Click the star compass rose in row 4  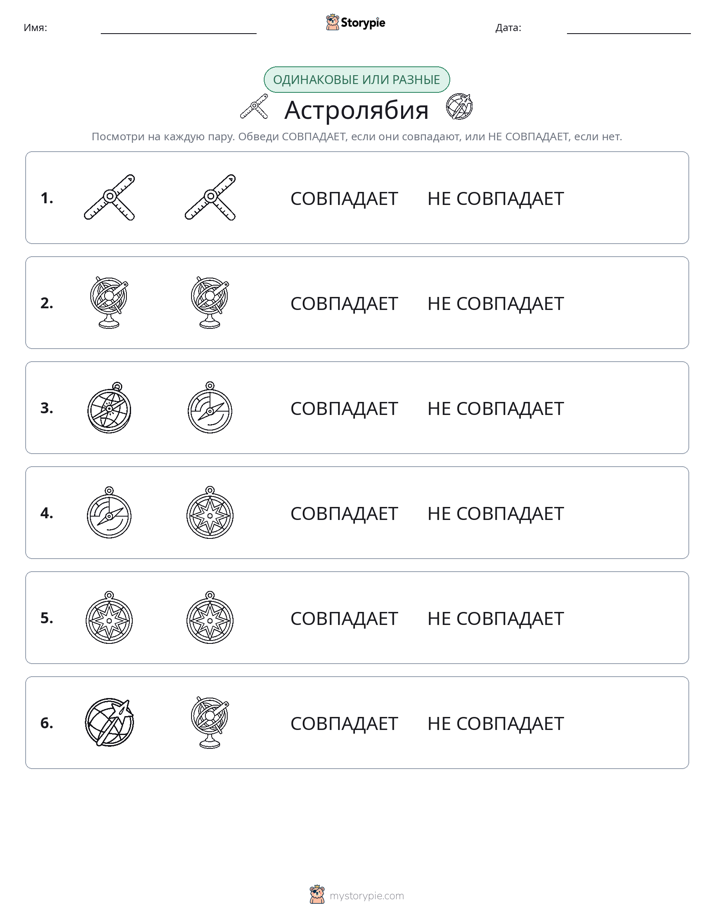click(210, 512)
